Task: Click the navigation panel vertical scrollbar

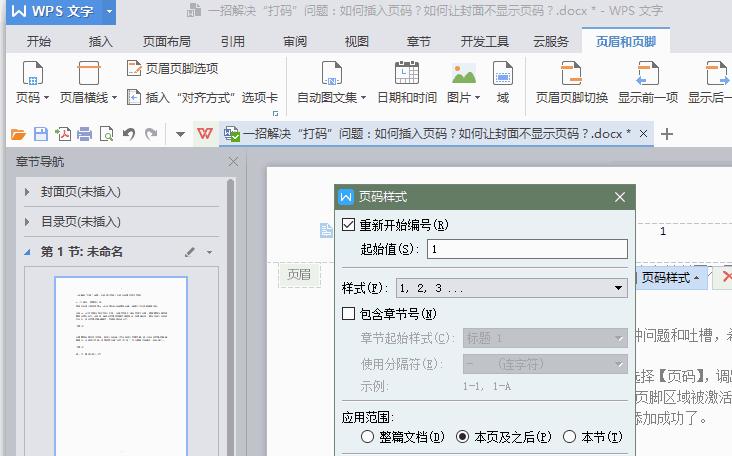Action: pyautogui.click(x=230, y=317)
